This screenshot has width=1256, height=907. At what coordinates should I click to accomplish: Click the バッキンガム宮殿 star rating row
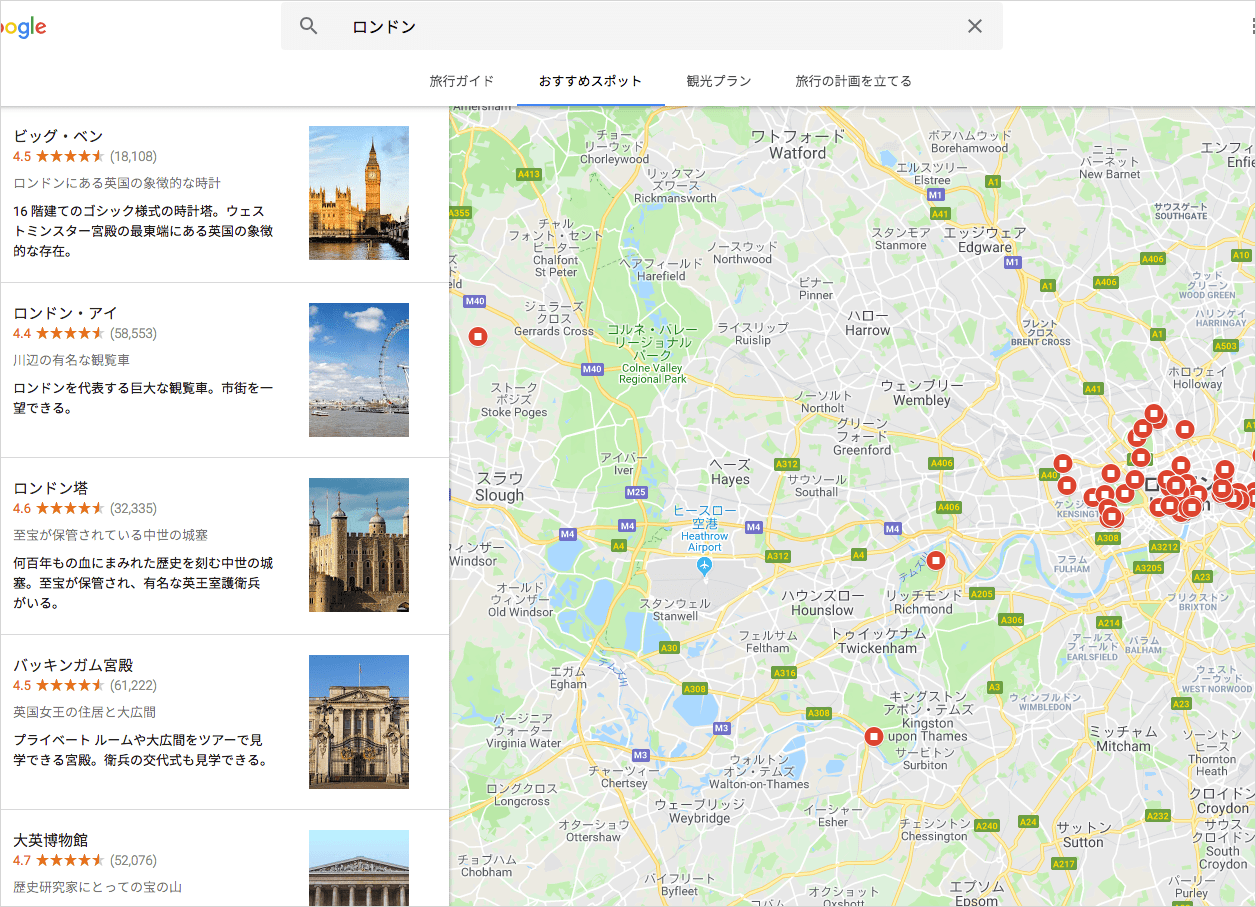85,685
